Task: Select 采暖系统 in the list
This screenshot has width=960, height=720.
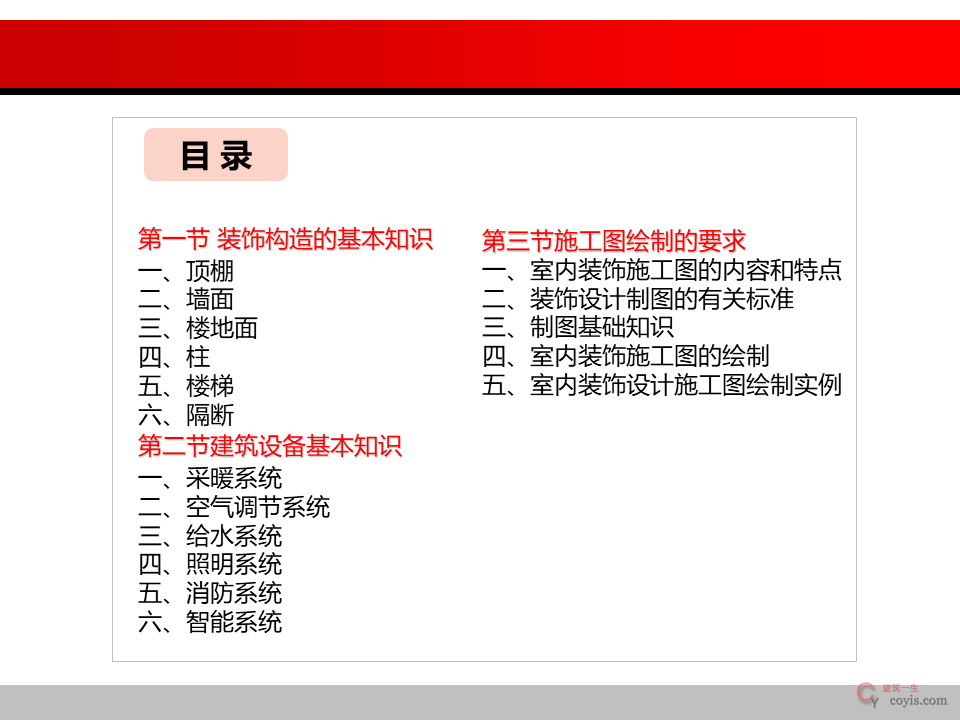Action: click(x=234, y=478)
